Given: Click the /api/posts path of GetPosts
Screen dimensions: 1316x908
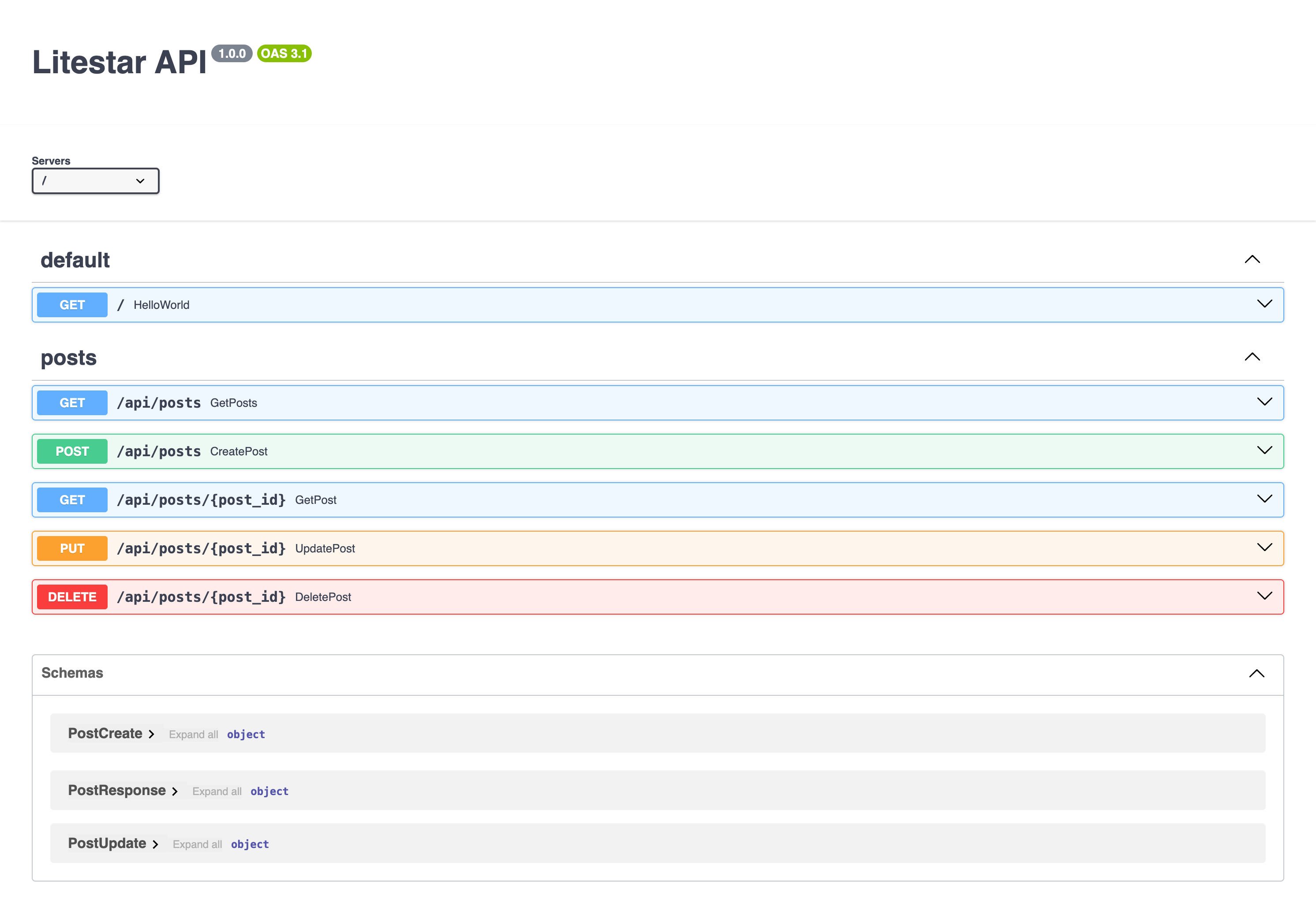Looking at the screenshot, I should 159,403.
